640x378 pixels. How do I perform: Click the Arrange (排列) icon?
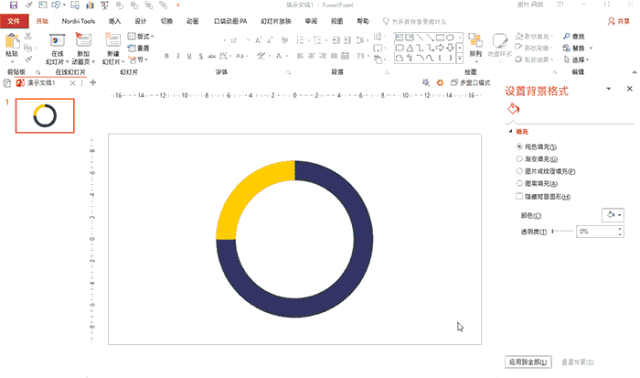point(475,41)
